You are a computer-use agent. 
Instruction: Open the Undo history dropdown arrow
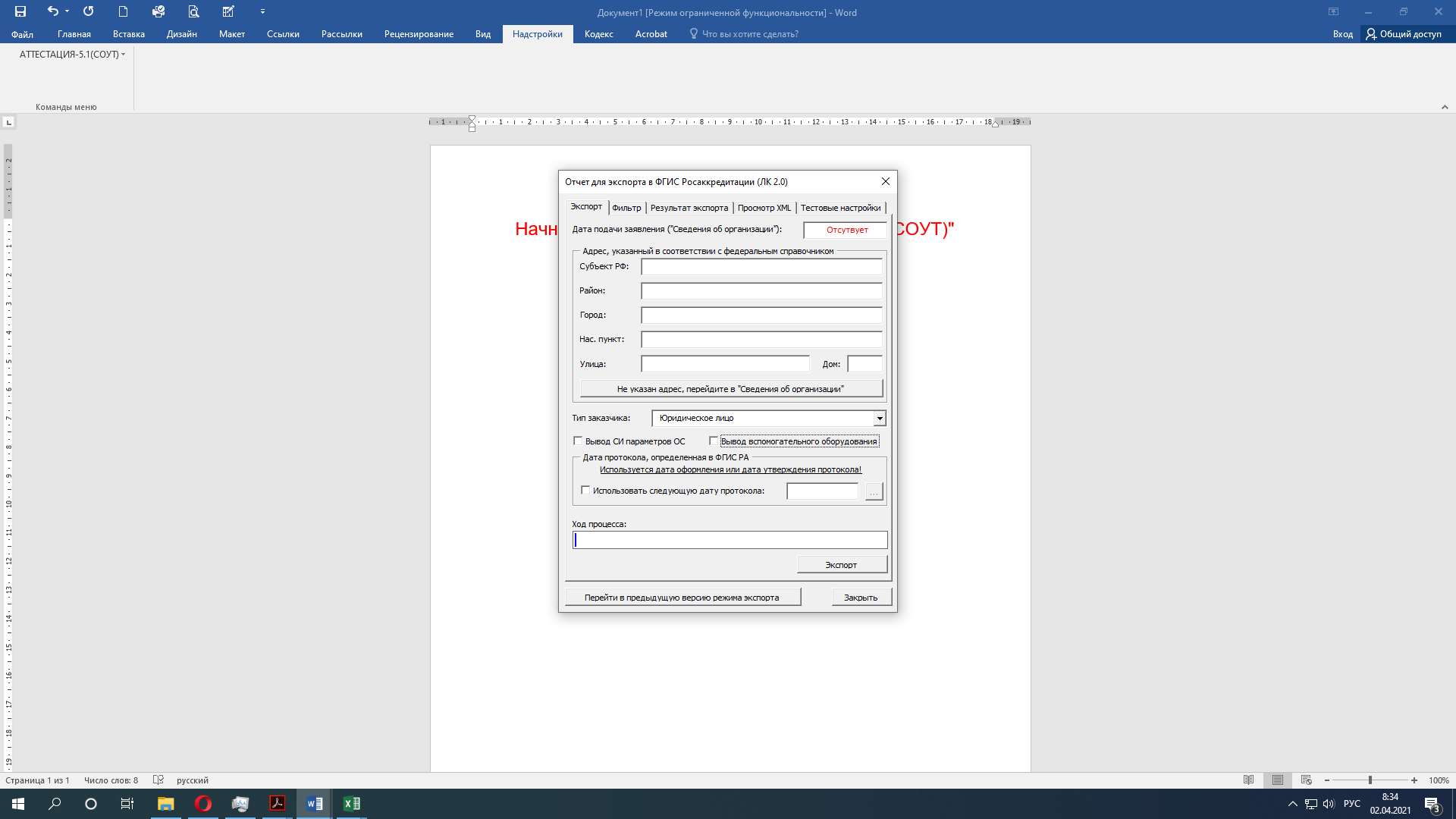pyautogui.click(x=67, y=11)
